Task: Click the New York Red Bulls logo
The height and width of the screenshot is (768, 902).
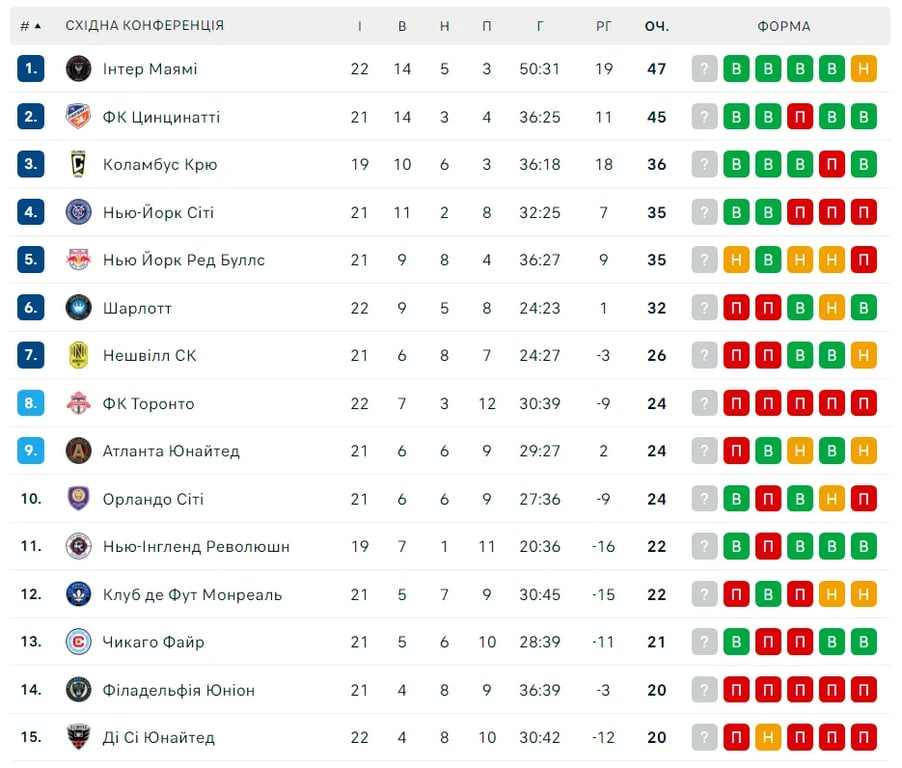Action: [x=79, y=260]
